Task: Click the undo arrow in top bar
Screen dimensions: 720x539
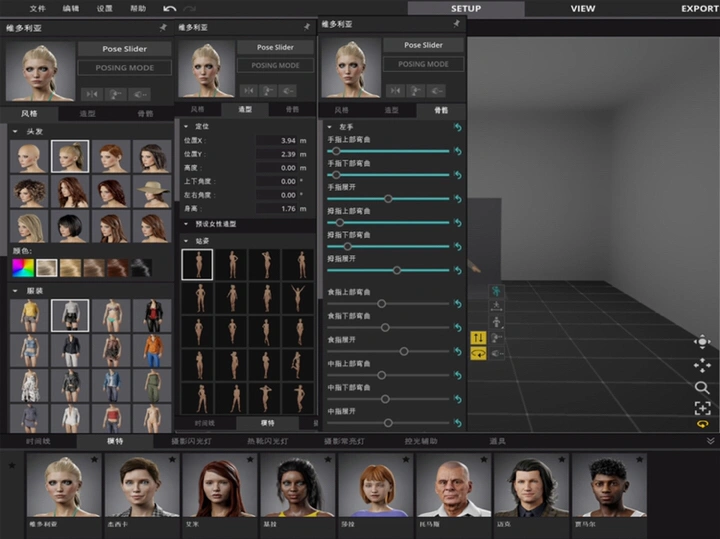Action: pyautogui.click(x=168, y=8)
